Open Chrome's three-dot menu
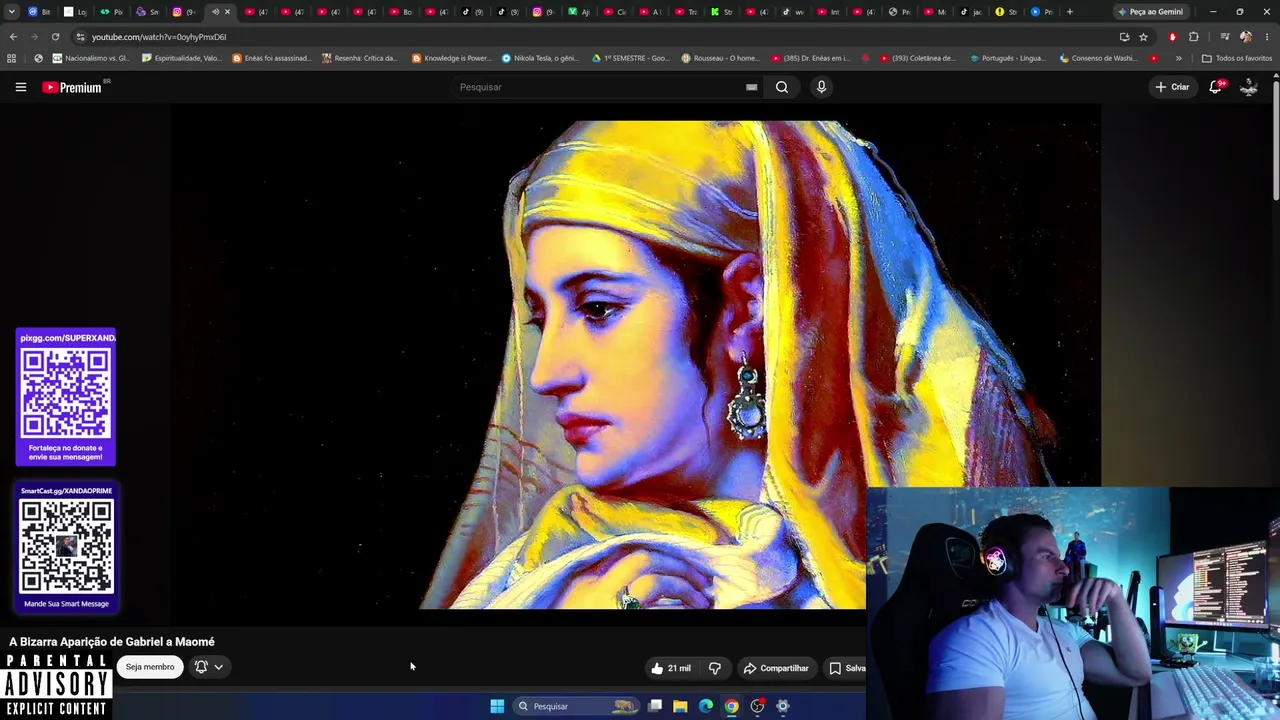Screen dimensions: 1280x720 coord(1266,37)
